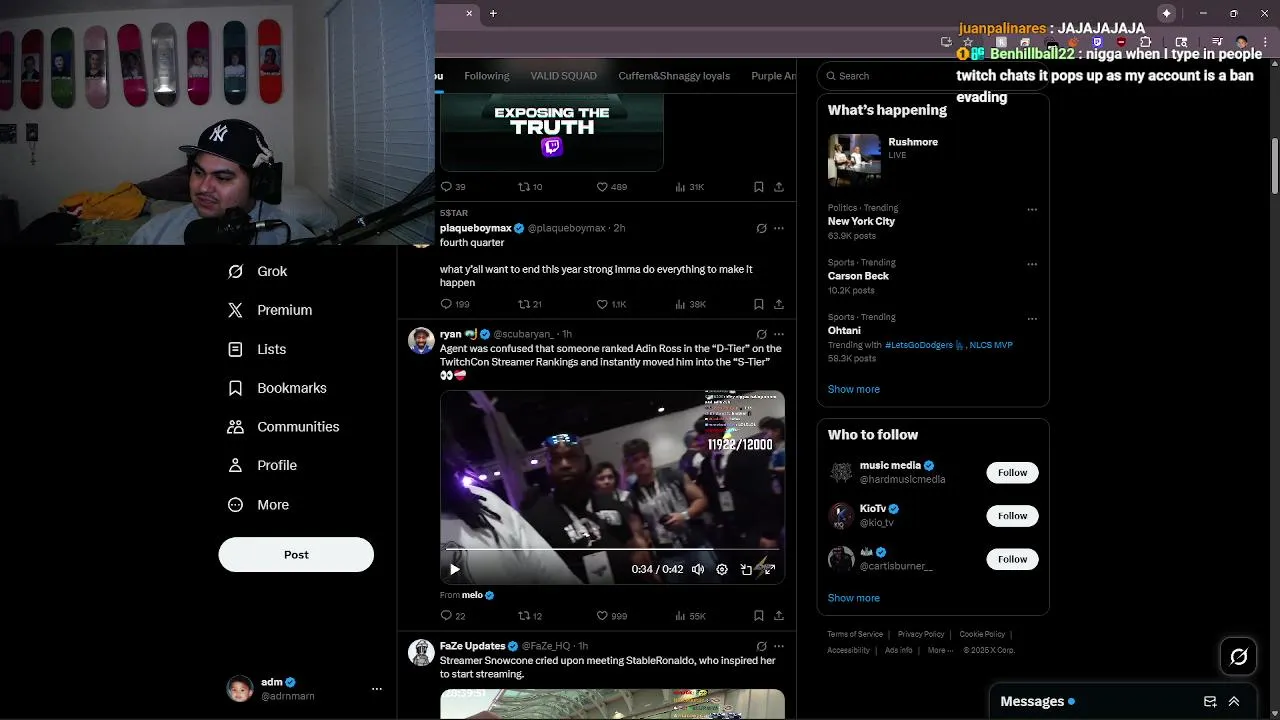This screenshot has width=1280, height=720.
Task: Like the Exposing the Truth post with 489 likes
Action: 611,187
